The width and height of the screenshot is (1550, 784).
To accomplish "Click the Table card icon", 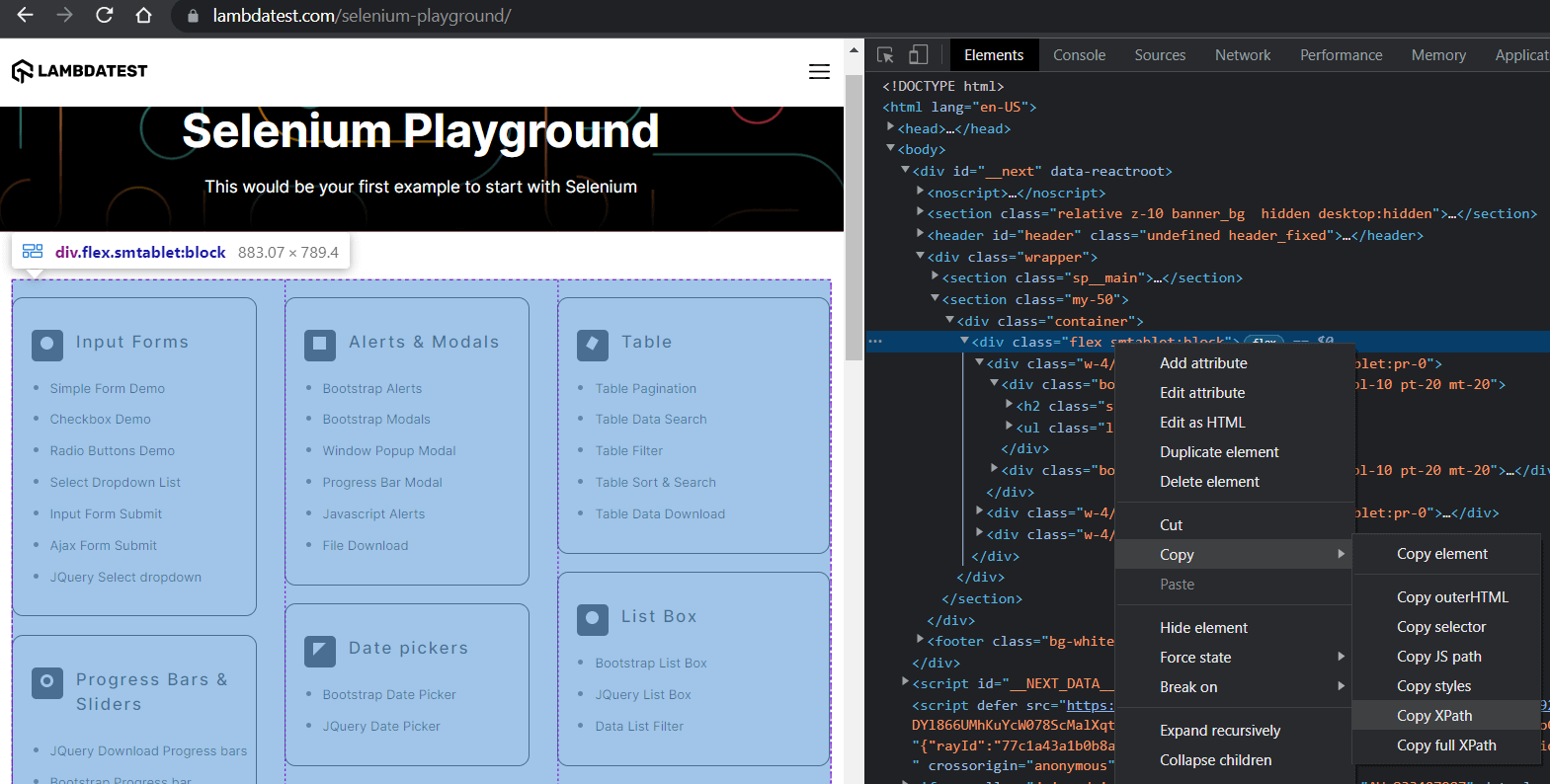I will point(593,345).
